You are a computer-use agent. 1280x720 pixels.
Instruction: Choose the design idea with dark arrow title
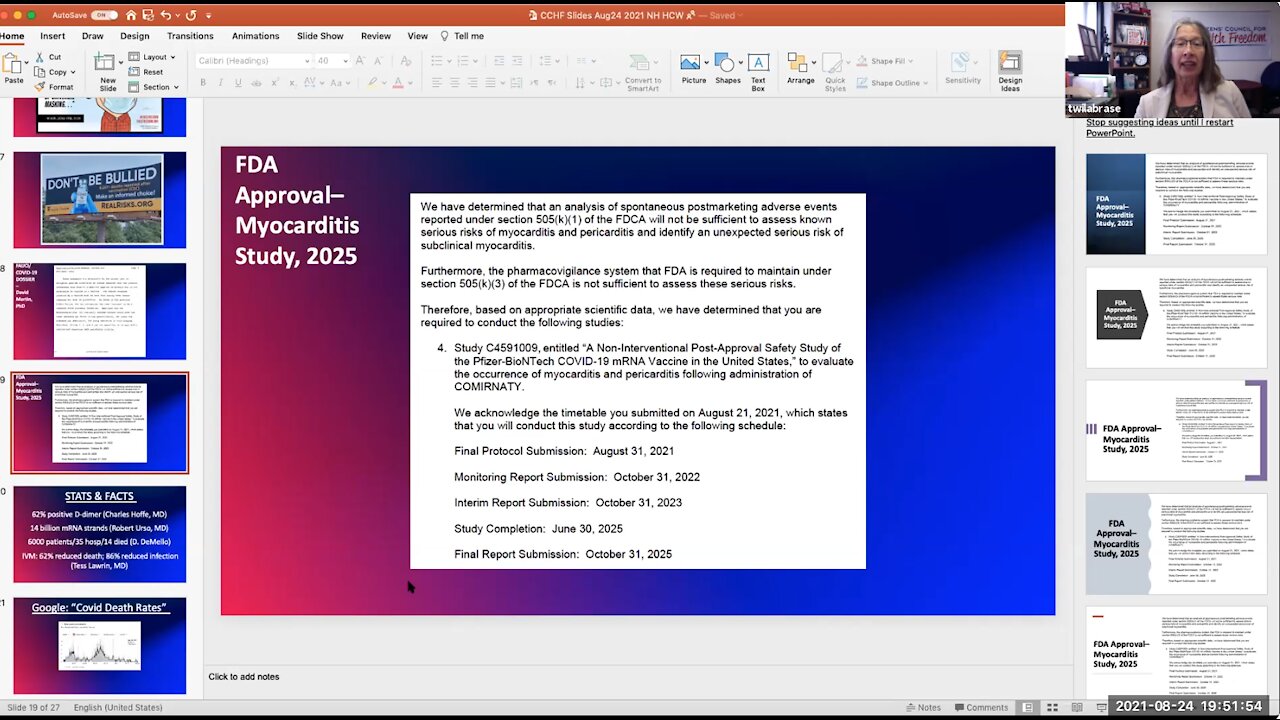click(1176, 317)
